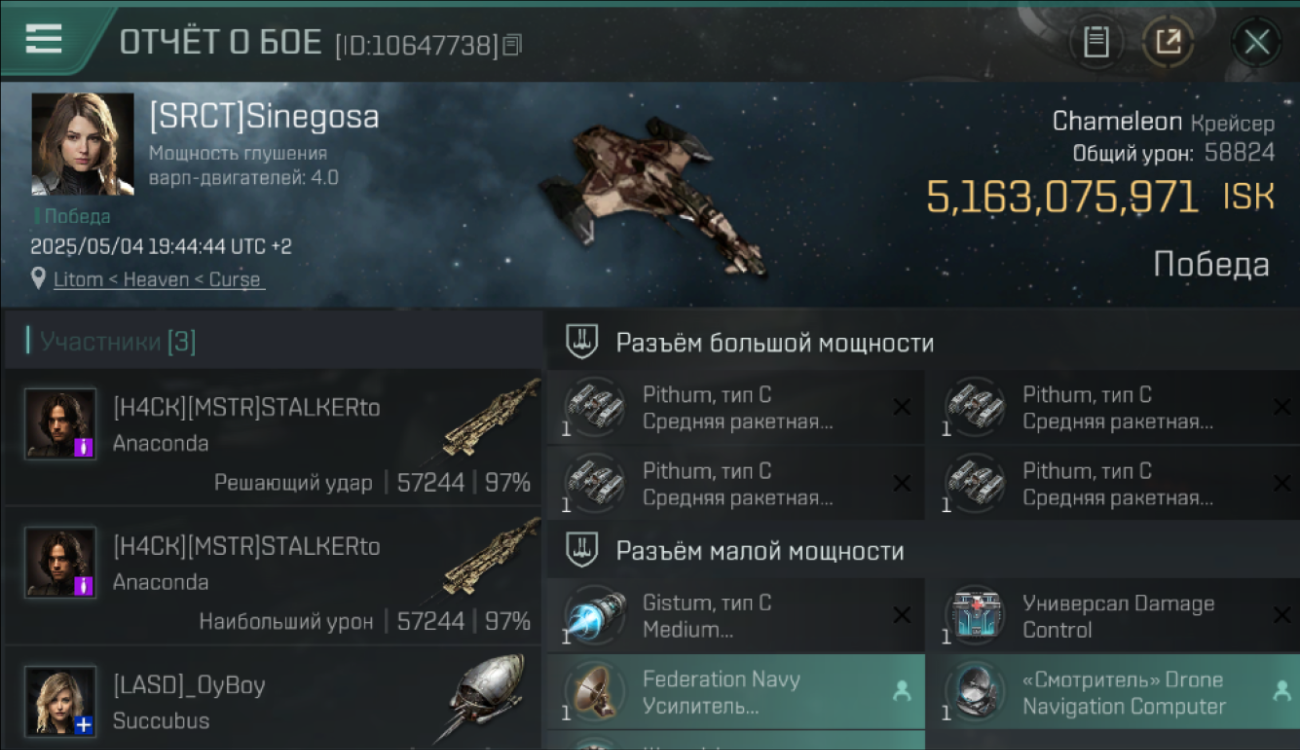Open the clipboard report icon
Screen dimensions: 1300x750
(1097, 42)
